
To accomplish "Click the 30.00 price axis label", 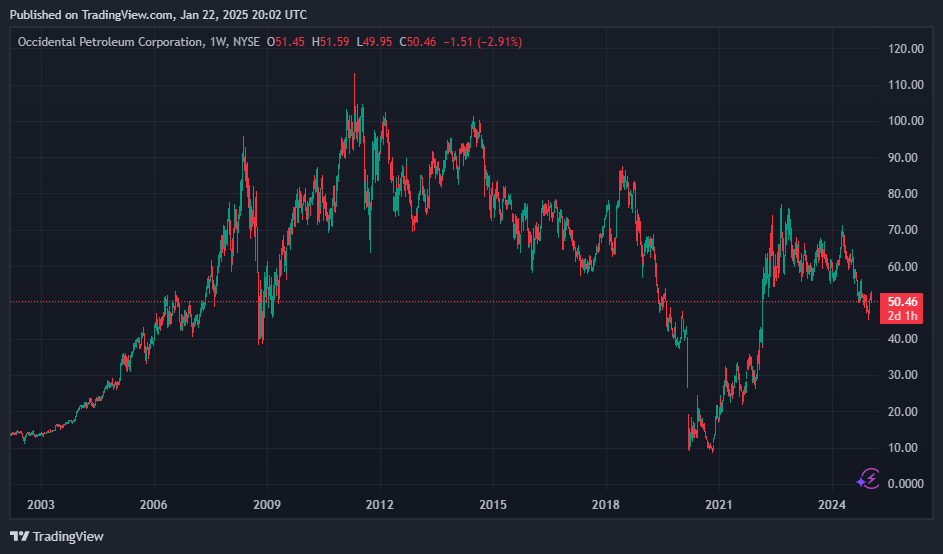I will [x=905, y=375].
